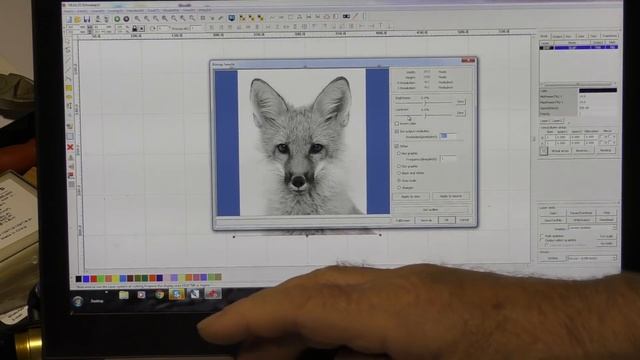Click the layer list horizontal scrollbar
The image size is (640, 360).
578,84
